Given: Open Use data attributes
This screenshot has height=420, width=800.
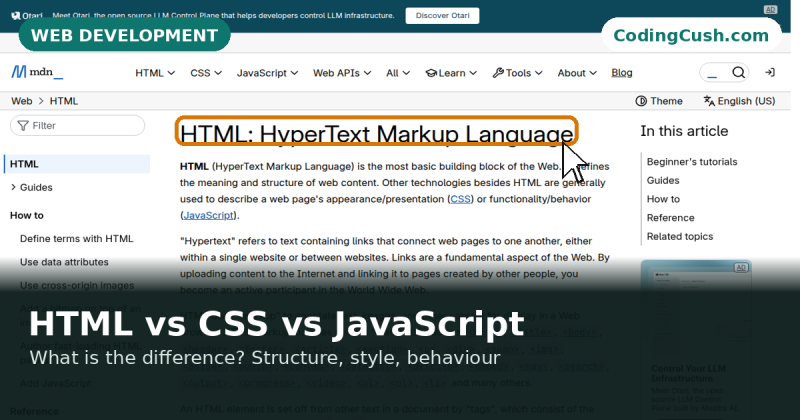Looking at the screenshot, I should click(64, 262).
